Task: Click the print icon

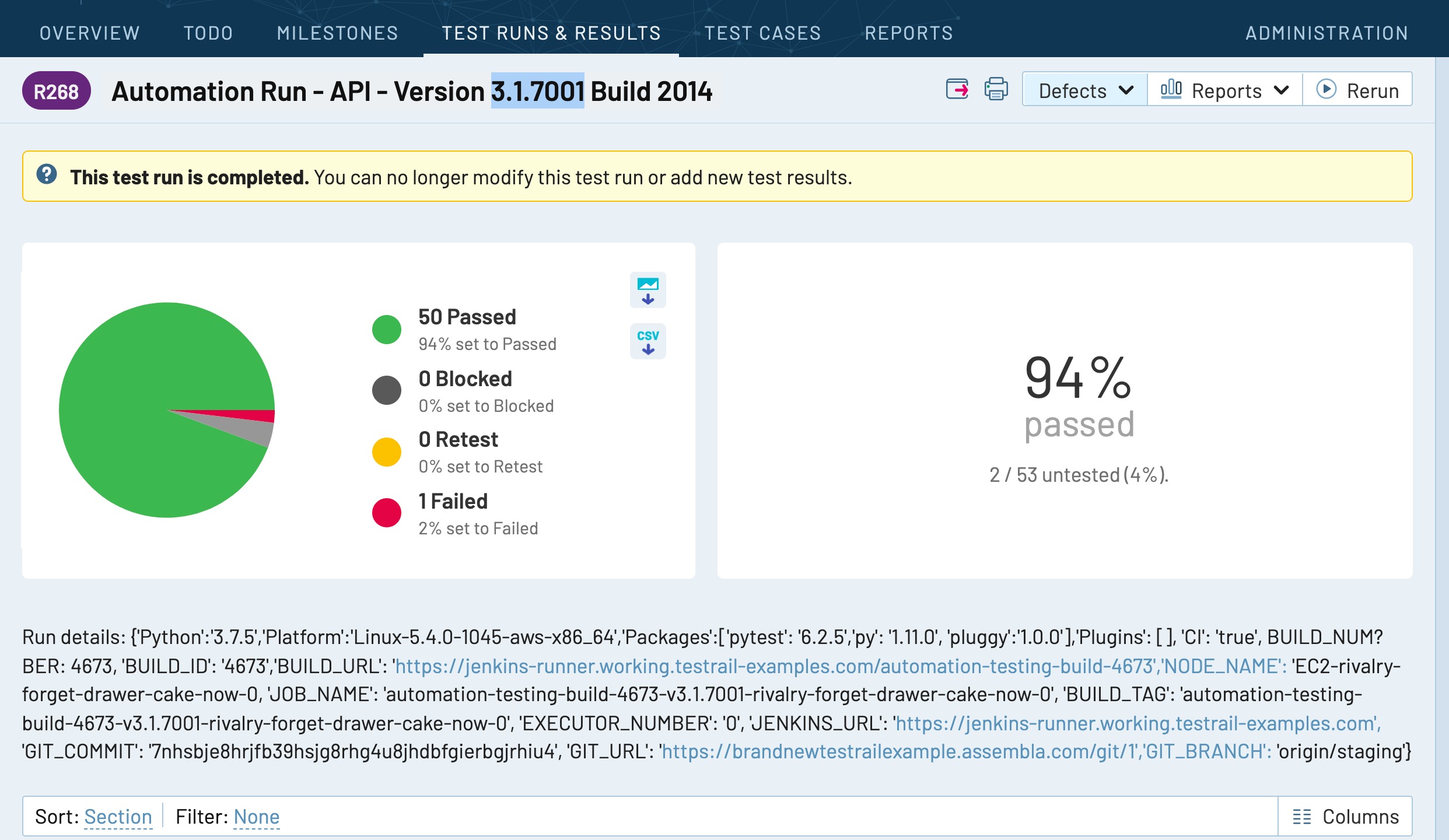Action: [x=996, y=90]
